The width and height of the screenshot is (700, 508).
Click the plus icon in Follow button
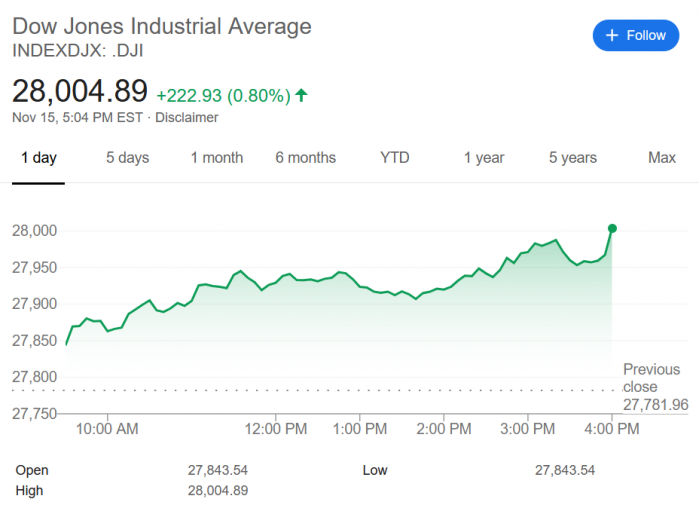pos(611,35)
